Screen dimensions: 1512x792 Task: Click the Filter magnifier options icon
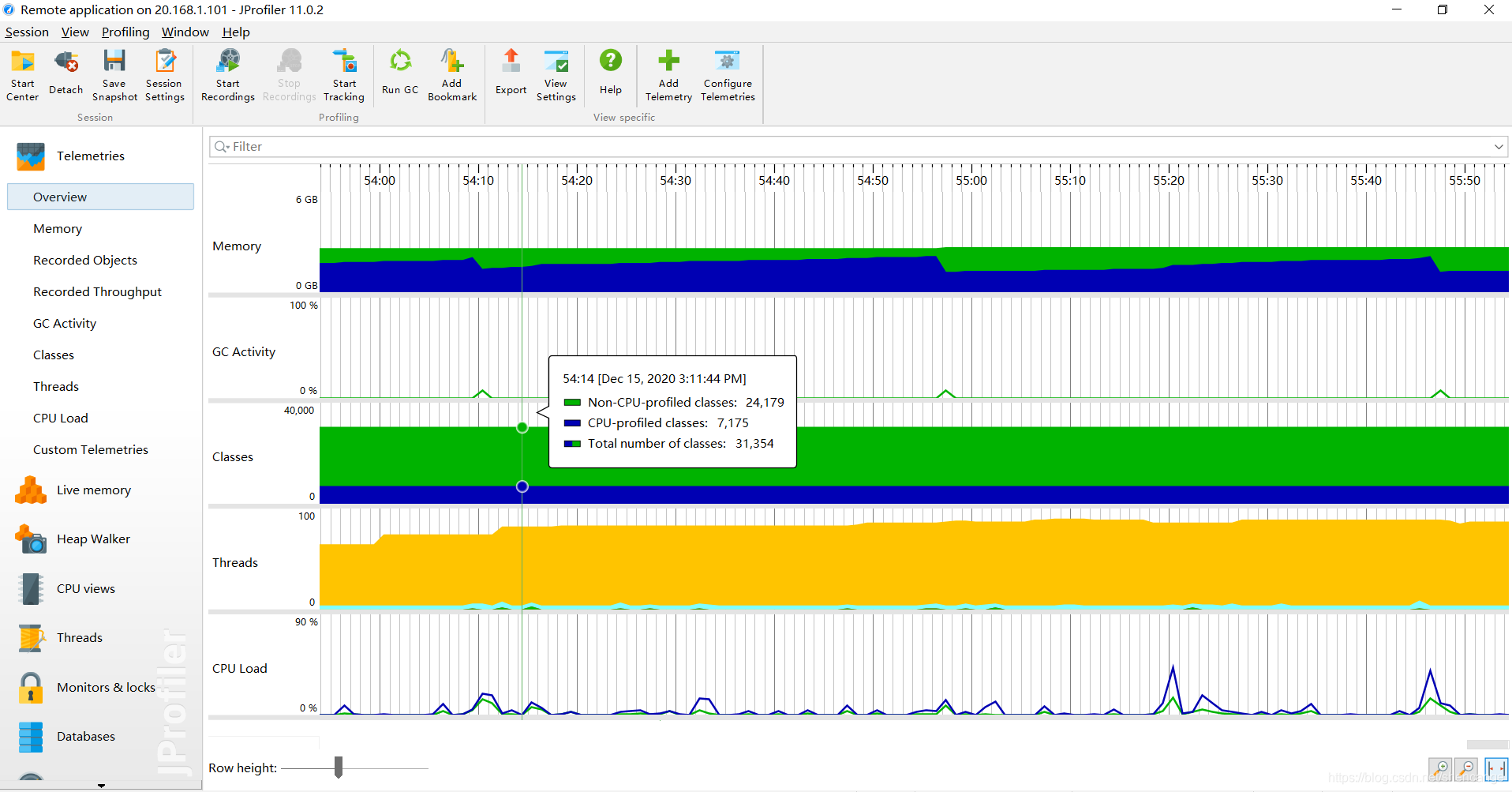221,147
